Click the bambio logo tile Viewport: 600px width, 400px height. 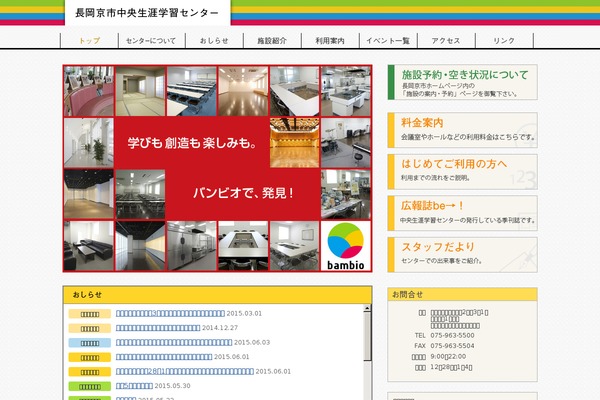click(x=346, y=246)
